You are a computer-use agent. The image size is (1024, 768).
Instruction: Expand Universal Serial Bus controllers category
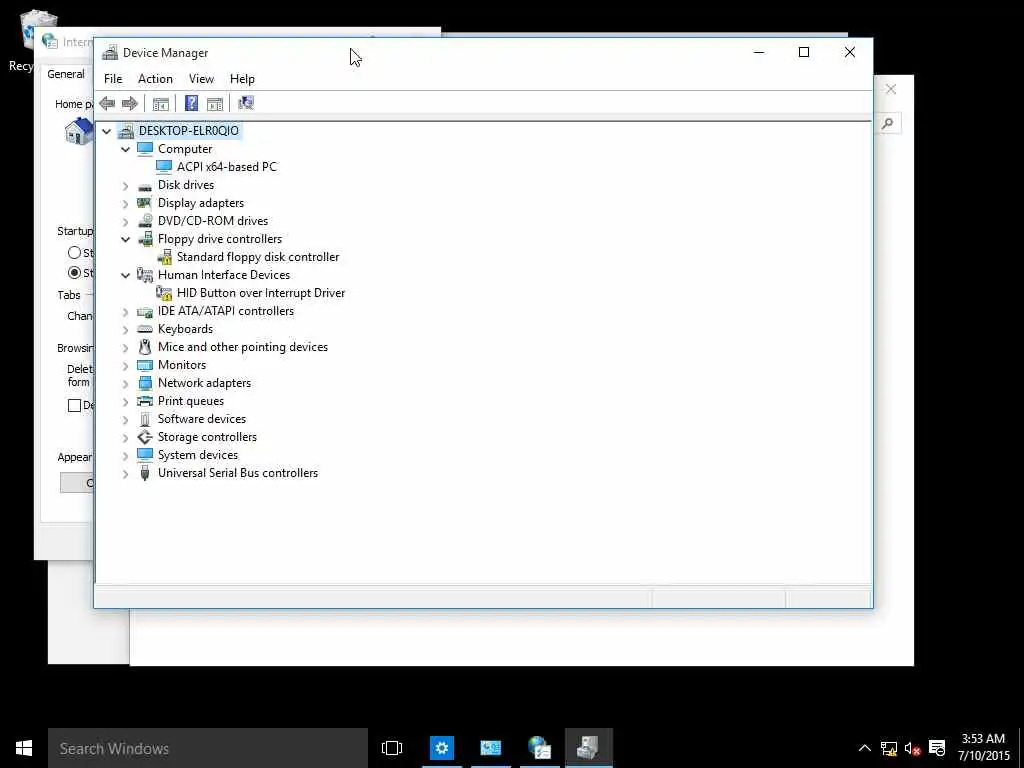tap(125, 473)
